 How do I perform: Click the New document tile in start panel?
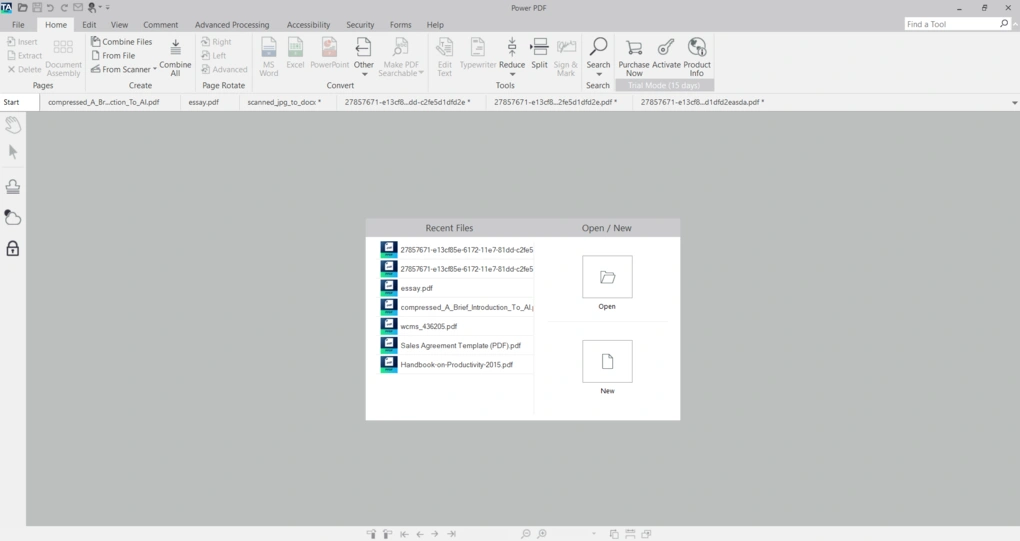pyautogui.click(x=607, y=362)
